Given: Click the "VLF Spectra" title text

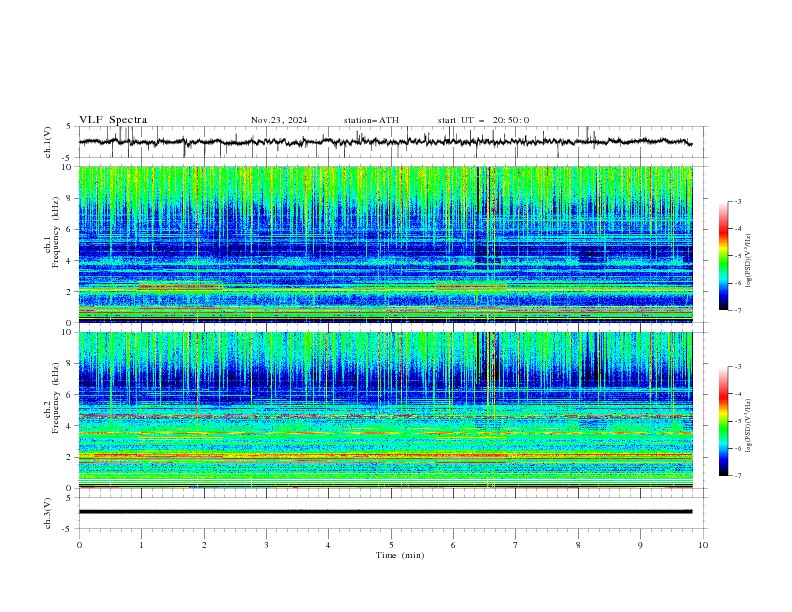Looking at the screenshot, I should point(113,120).
